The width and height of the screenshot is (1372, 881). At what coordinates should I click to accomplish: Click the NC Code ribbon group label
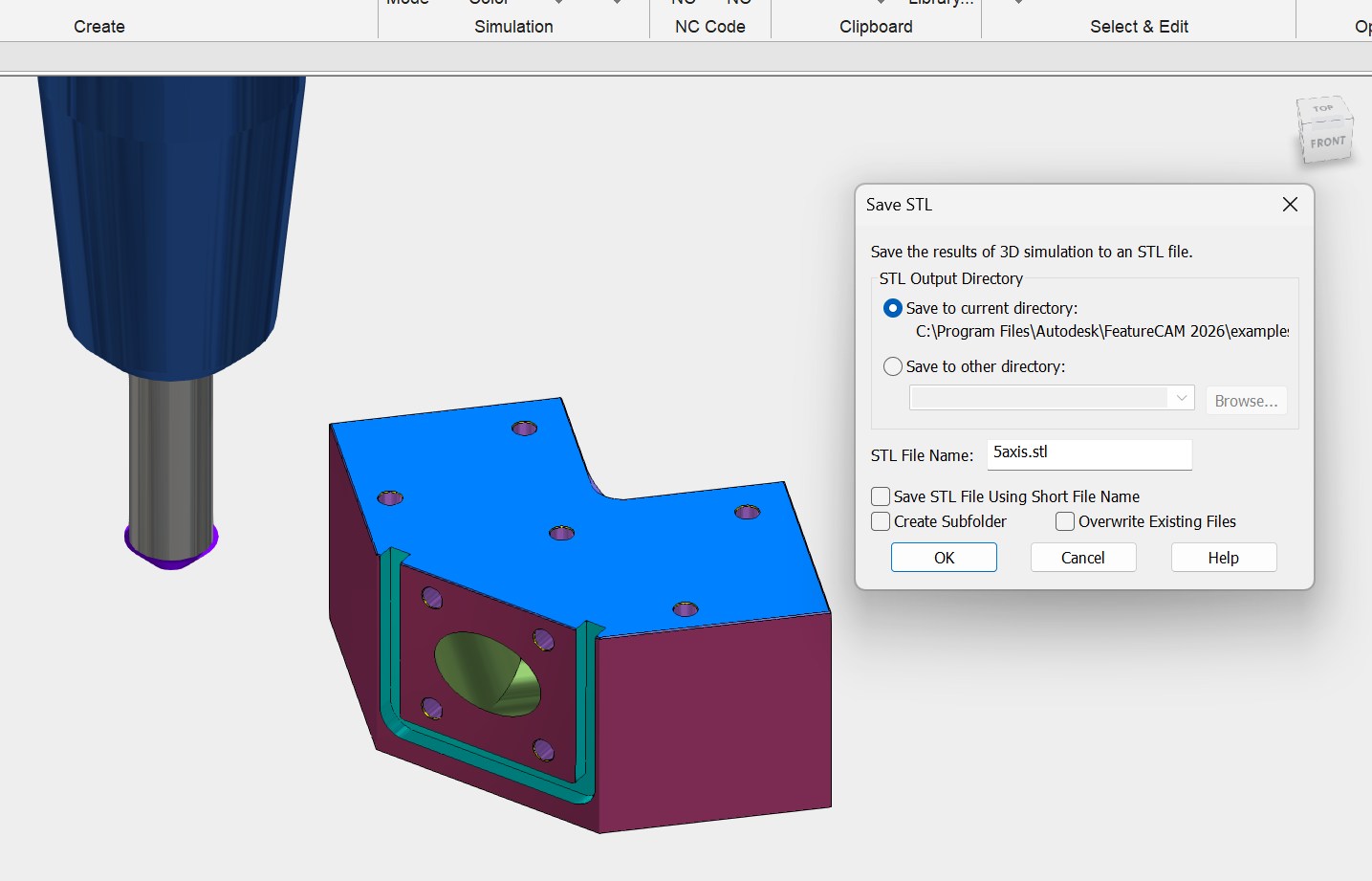710,27
